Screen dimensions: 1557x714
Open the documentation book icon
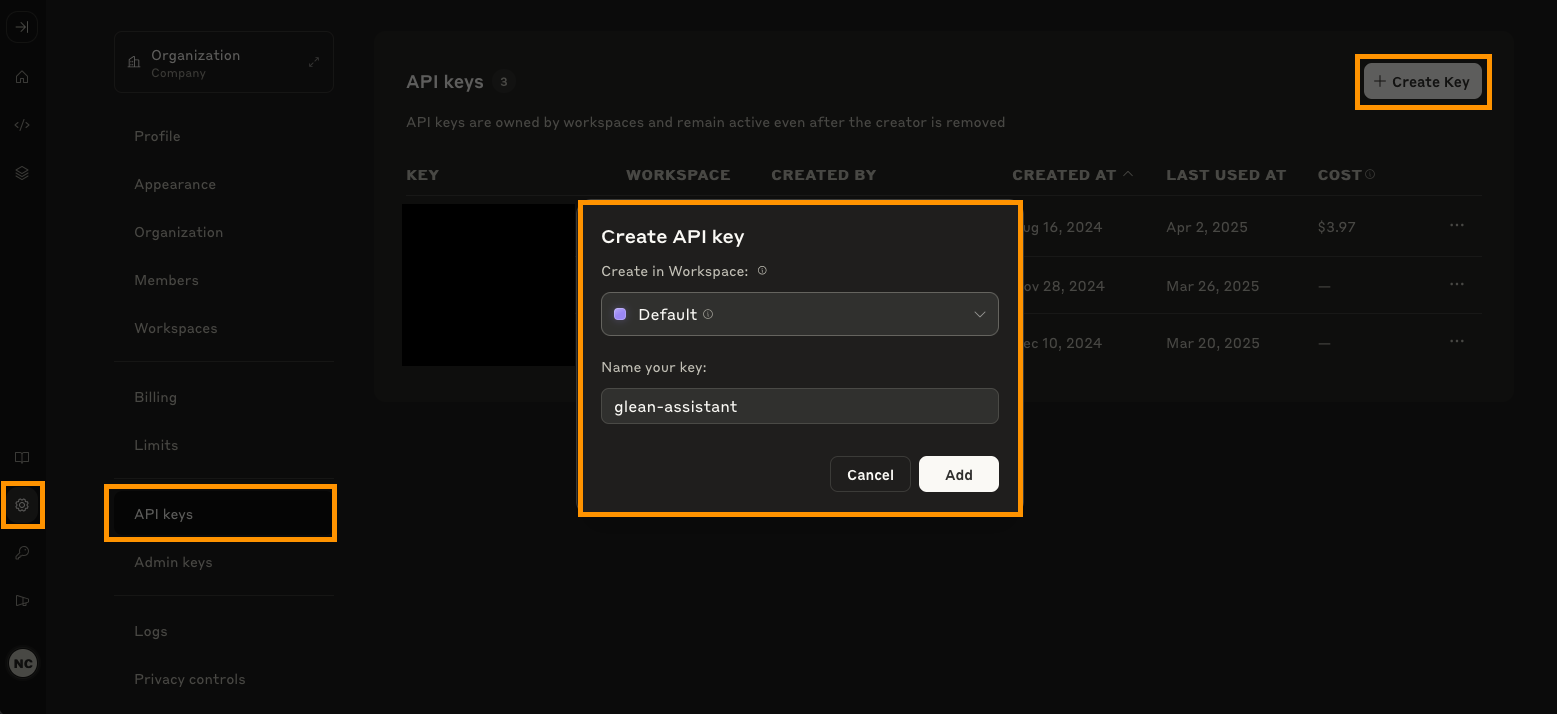[x=22, y=457]
